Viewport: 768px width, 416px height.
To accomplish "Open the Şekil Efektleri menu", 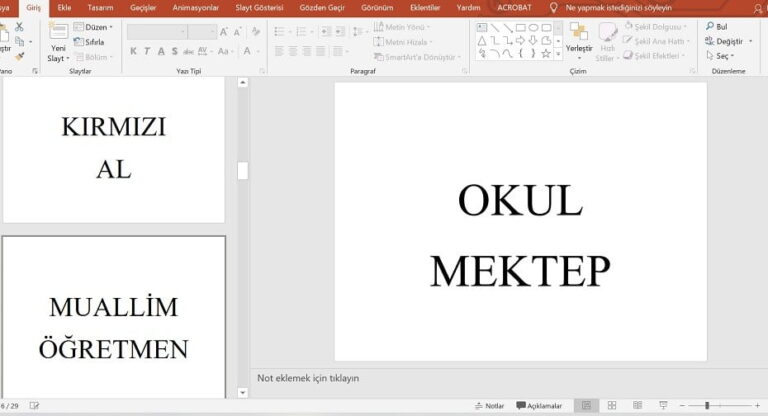I will 654,56.
